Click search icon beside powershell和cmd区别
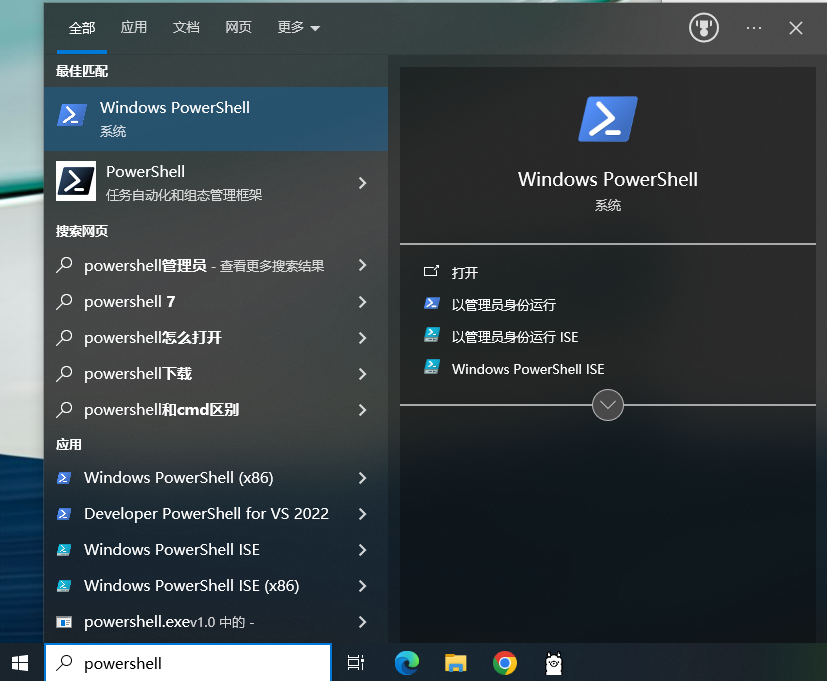Screen dimensions: 827x681 point(64,409)
